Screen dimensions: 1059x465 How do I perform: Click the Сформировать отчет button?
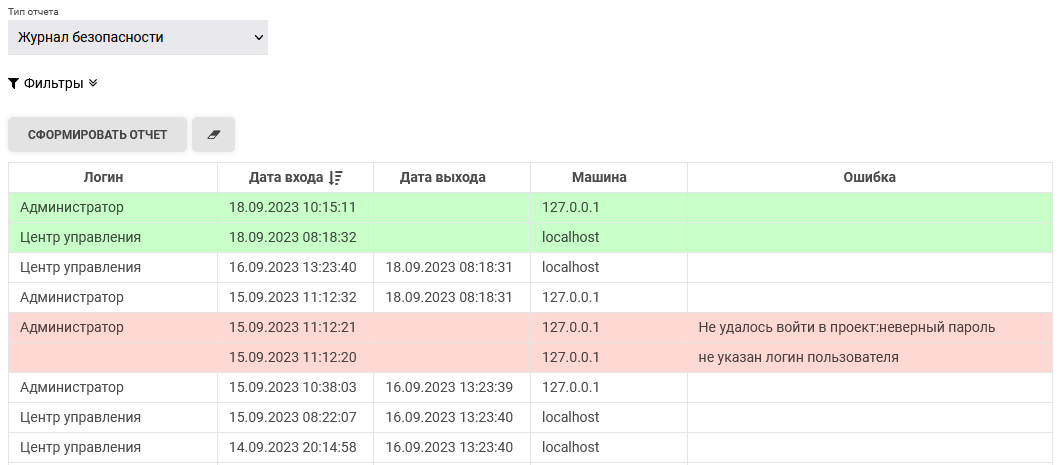97,134
